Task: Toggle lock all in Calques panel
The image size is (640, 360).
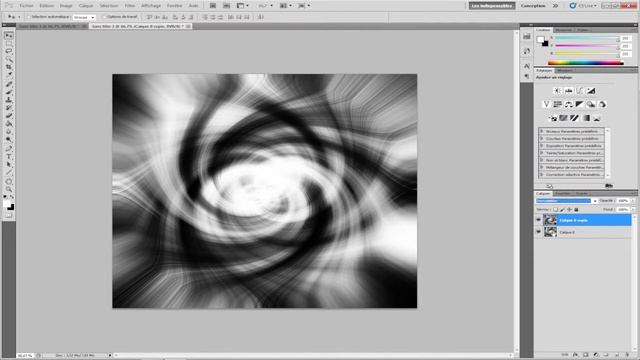Action: (x=576, y=209)
